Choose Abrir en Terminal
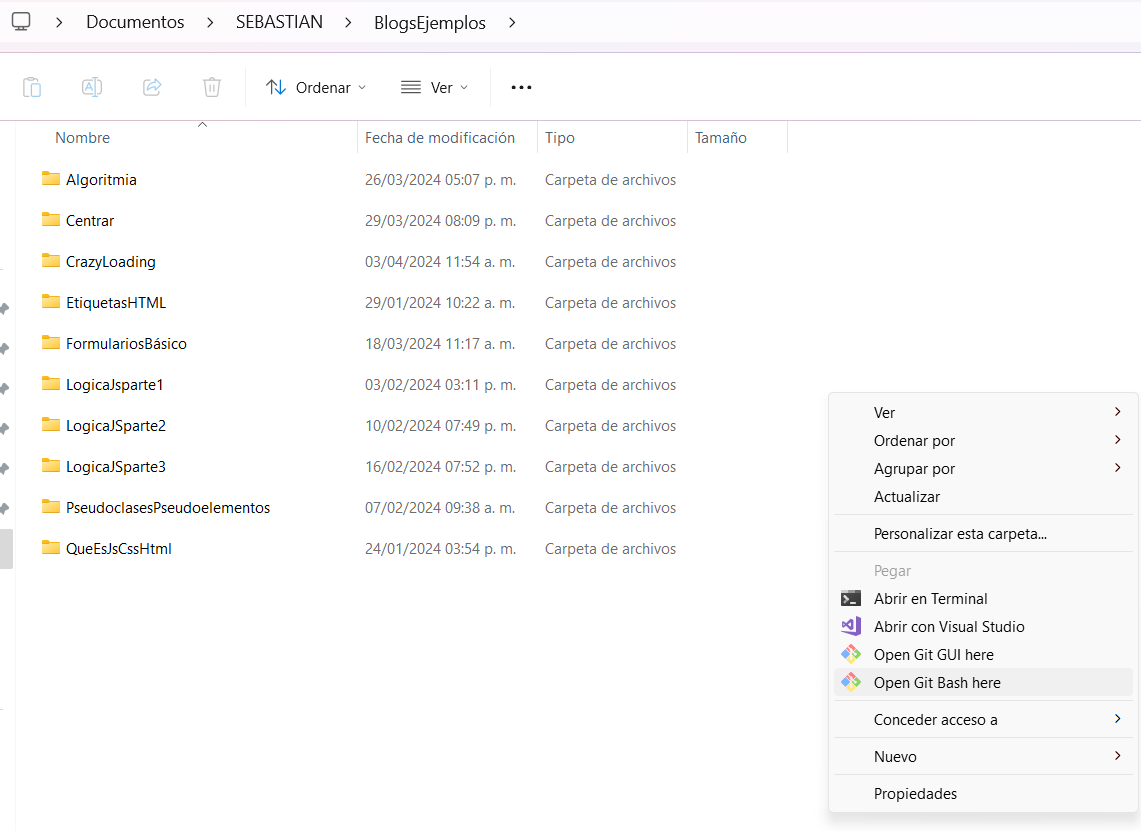Image resolution: width=1141 pixels, height=831 pixels. [983, 598]
